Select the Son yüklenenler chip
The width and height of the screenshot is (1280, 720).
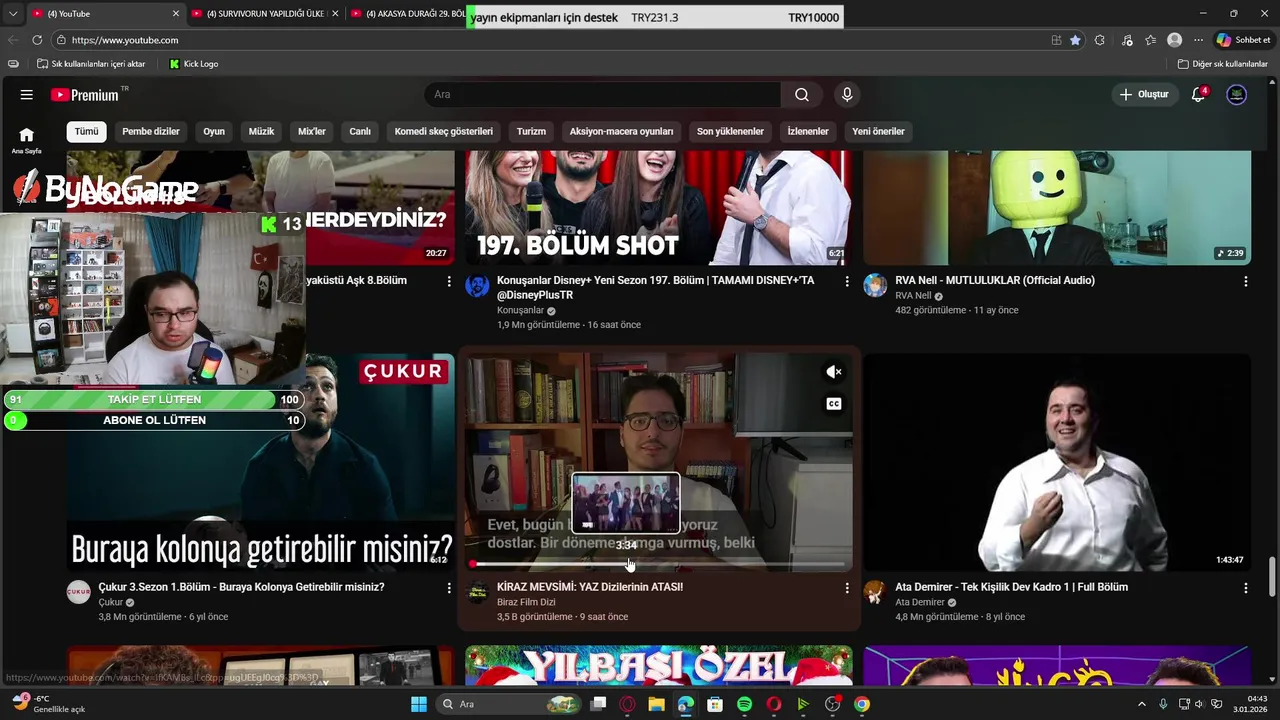[x=730, y=131]
